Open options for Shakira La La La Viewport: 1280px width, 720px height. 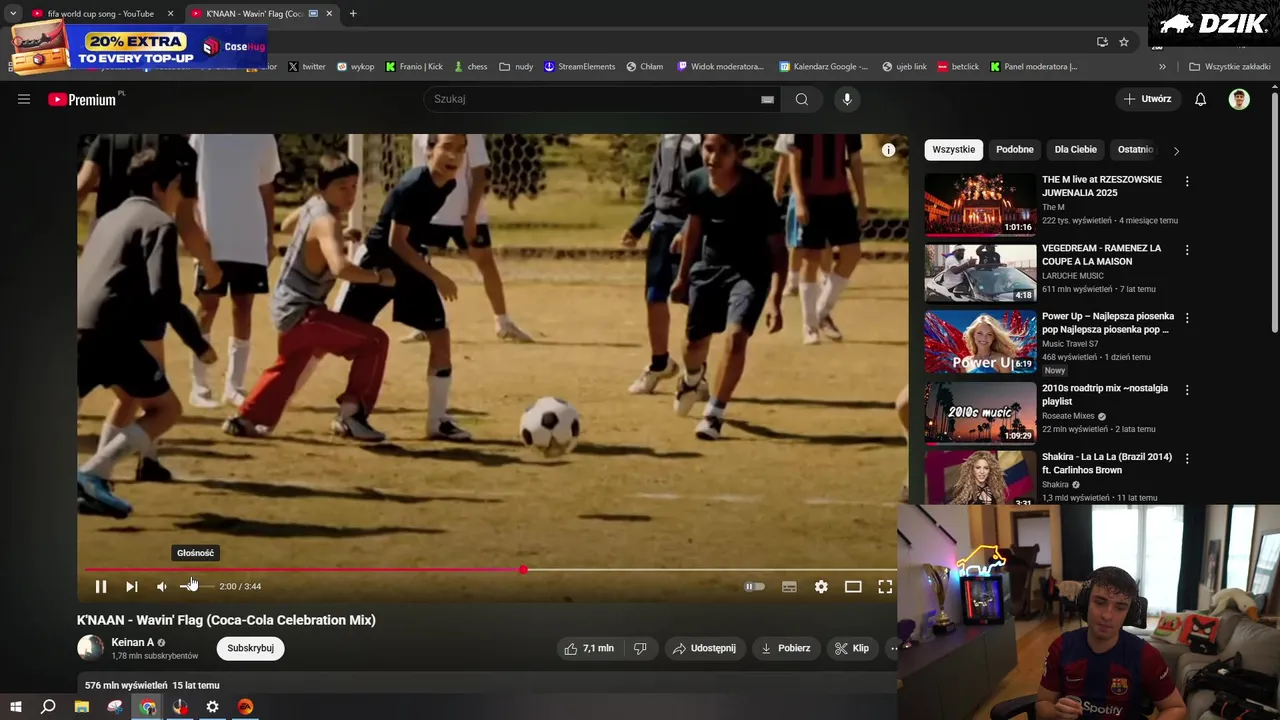pyautogui.click(x=1187, y=458)
